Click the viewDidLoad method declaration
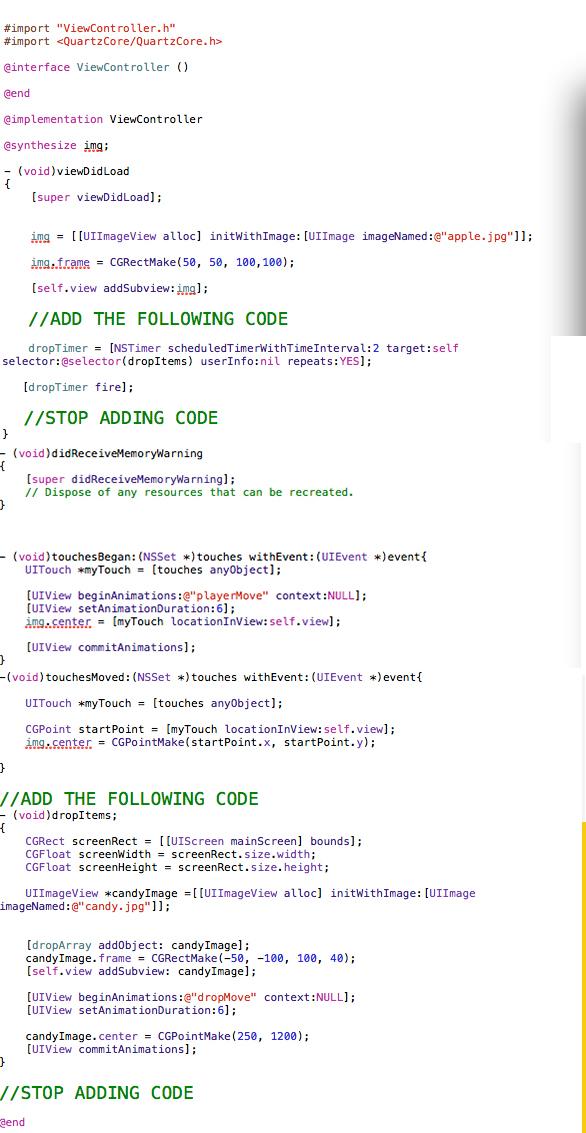 pyautogui.click(x=66, y=171)
